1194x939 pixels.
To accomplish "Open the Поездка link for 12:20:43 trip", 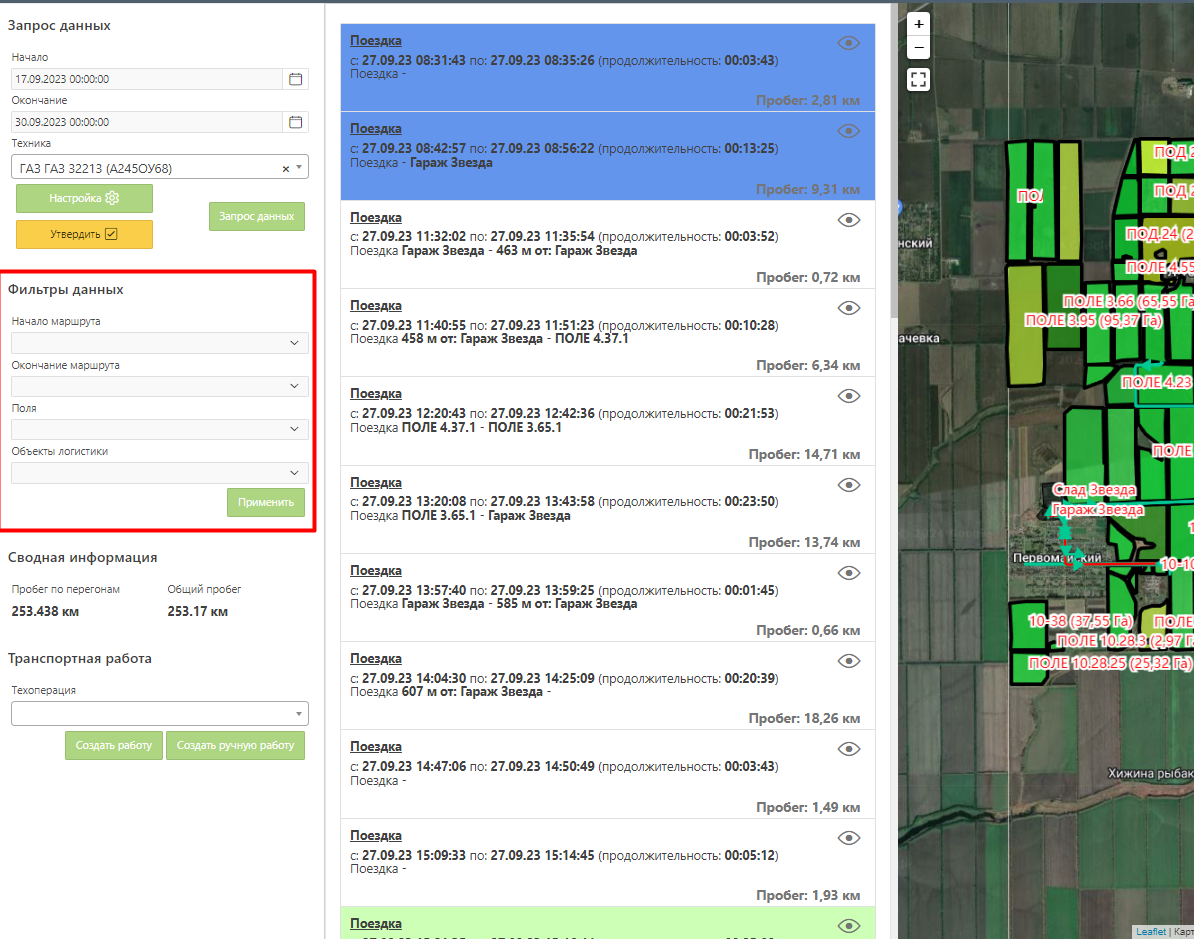I will 376,394.
